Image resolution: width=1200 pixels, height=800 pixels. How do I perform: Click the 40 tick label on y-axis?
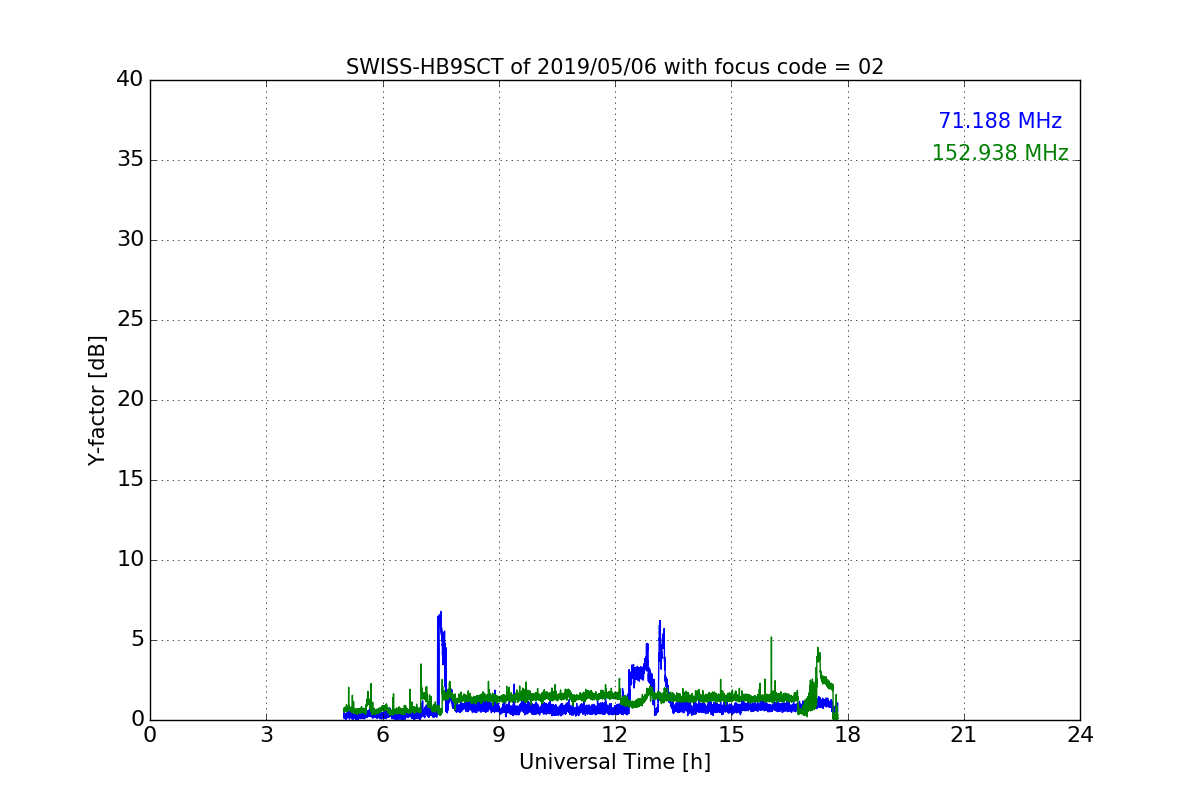[130, 80]
